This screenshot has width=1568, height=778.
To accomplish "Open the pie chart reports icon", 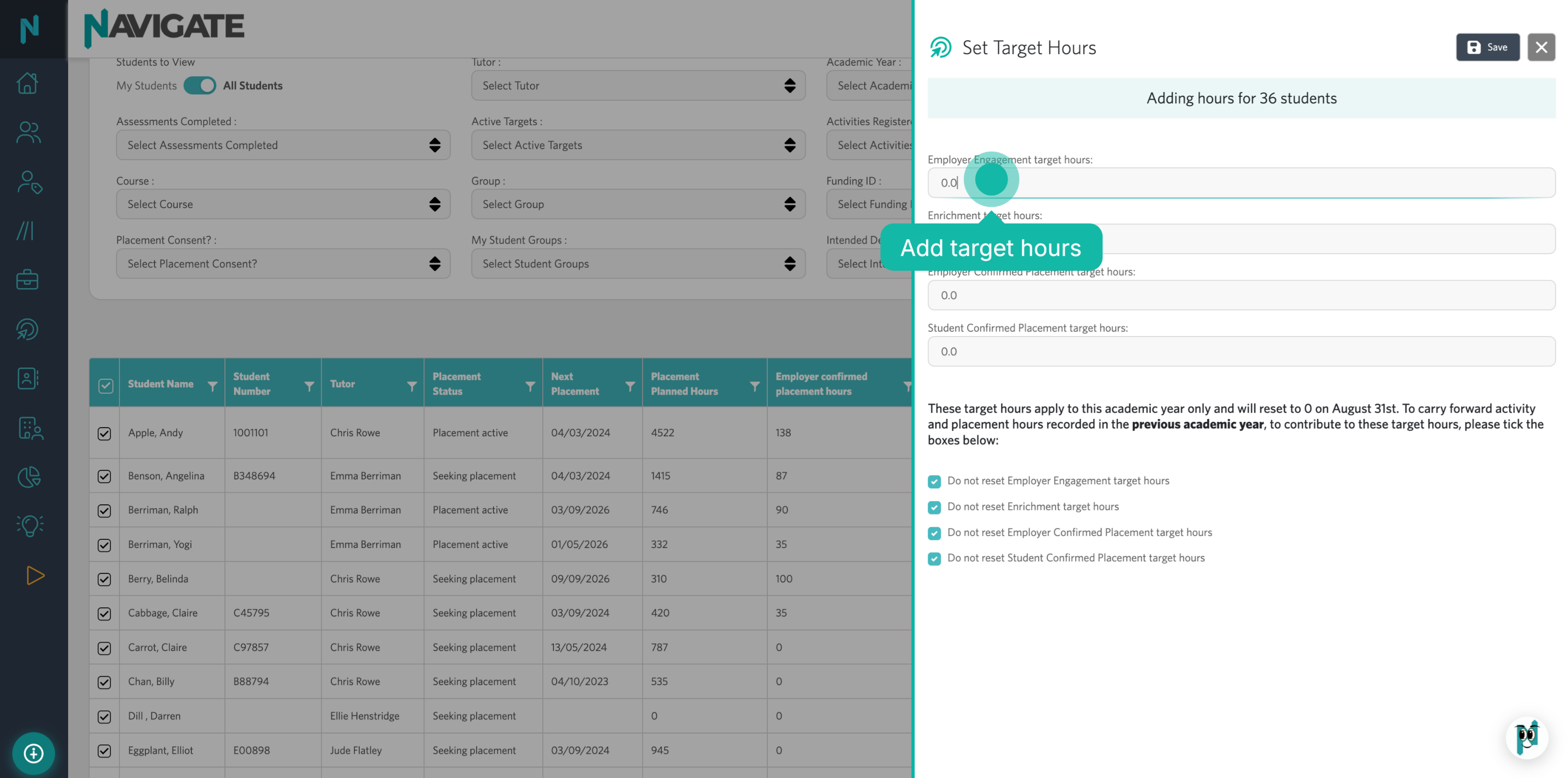I will (29, 477).
